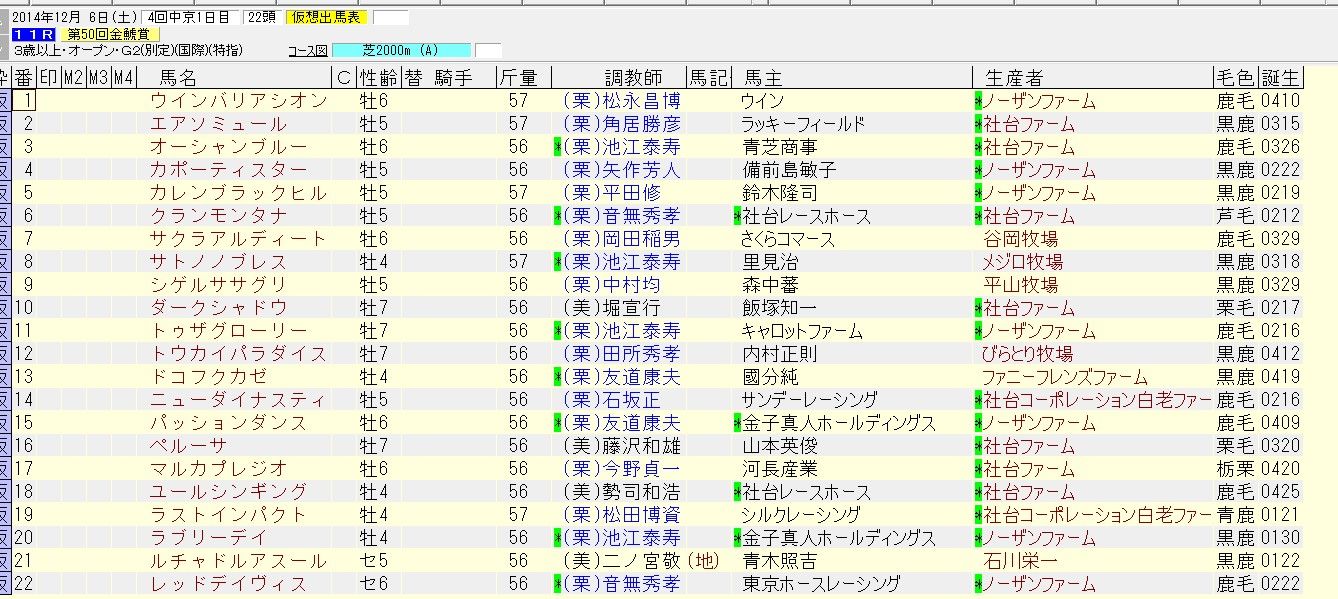Image resolution: width=1338 pixels, height=599 pixels.
Task: Click the 4回中京1日目 field
Action: [x=188, y=17]
